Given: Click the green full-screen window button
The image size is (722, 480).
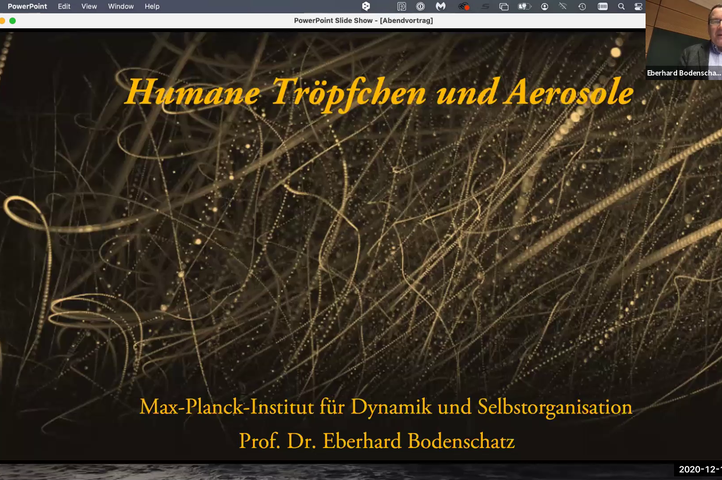Looking at the screenshot, I should (13, 20).
